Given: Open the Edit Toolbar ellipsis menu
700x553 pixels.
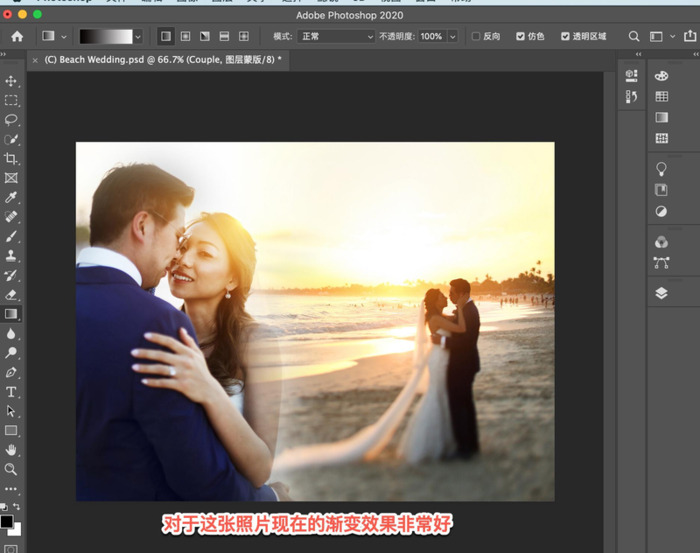Looking at the screenshot, I should [11, 489].
